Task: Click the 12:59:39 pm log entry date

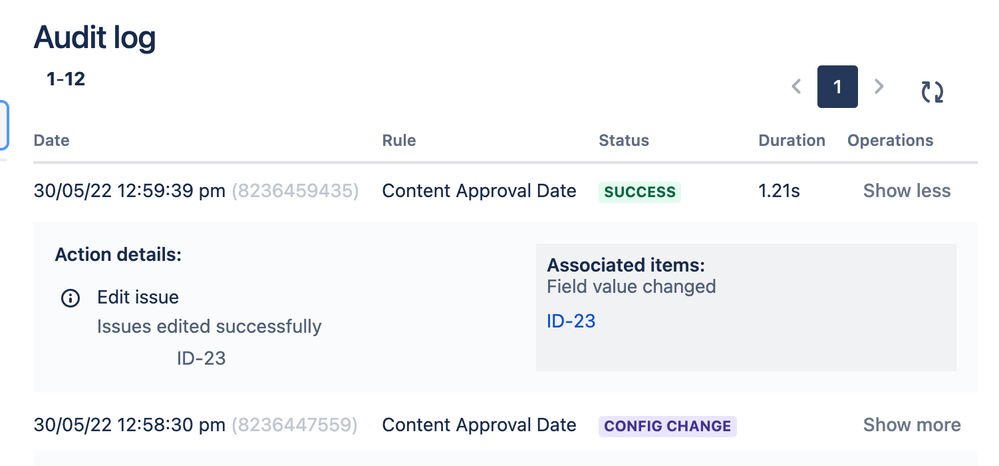Action: pos(129,191)
